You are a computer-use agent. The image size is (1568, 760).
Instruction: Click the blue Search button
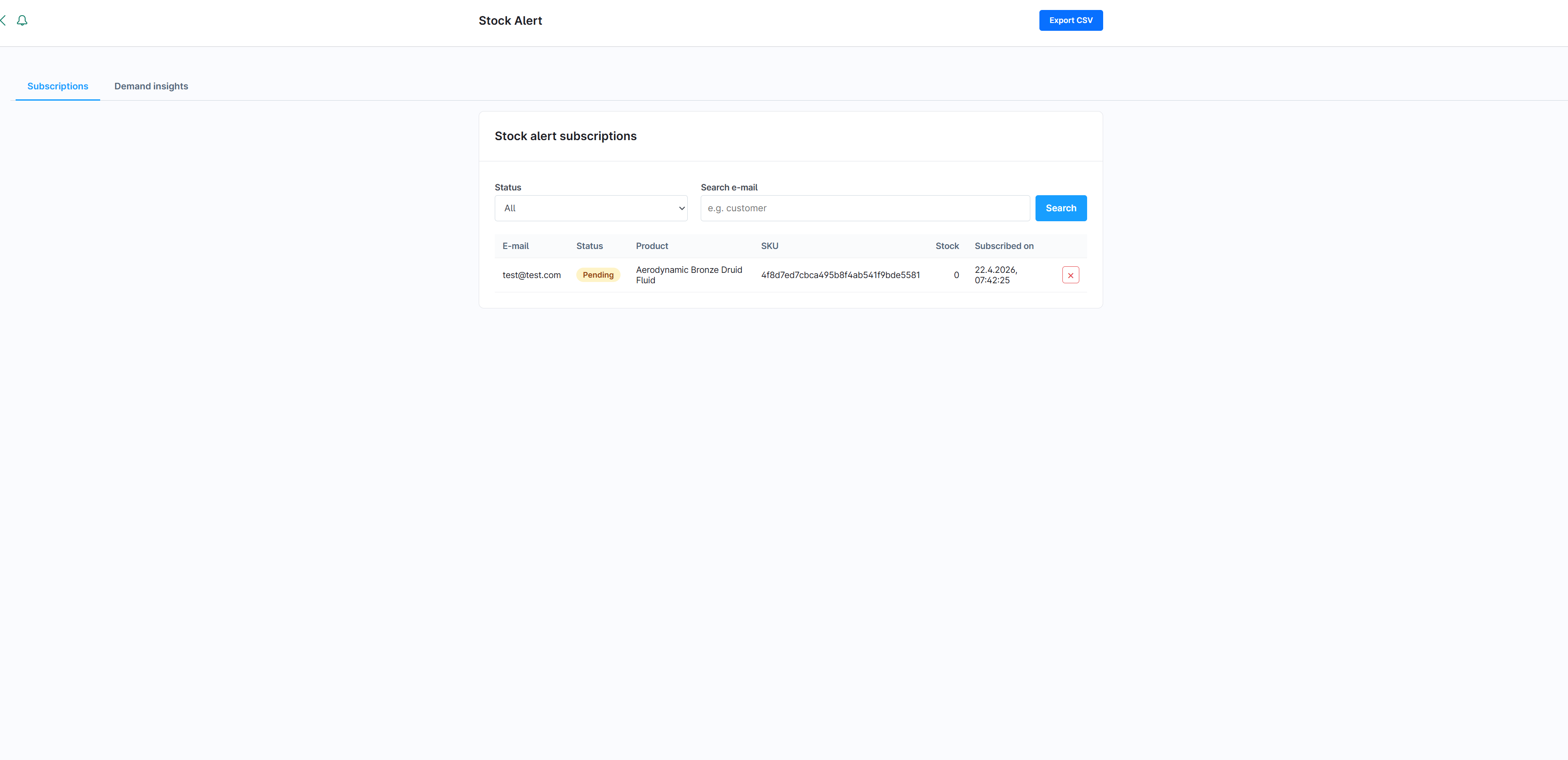coord(1060,208)
